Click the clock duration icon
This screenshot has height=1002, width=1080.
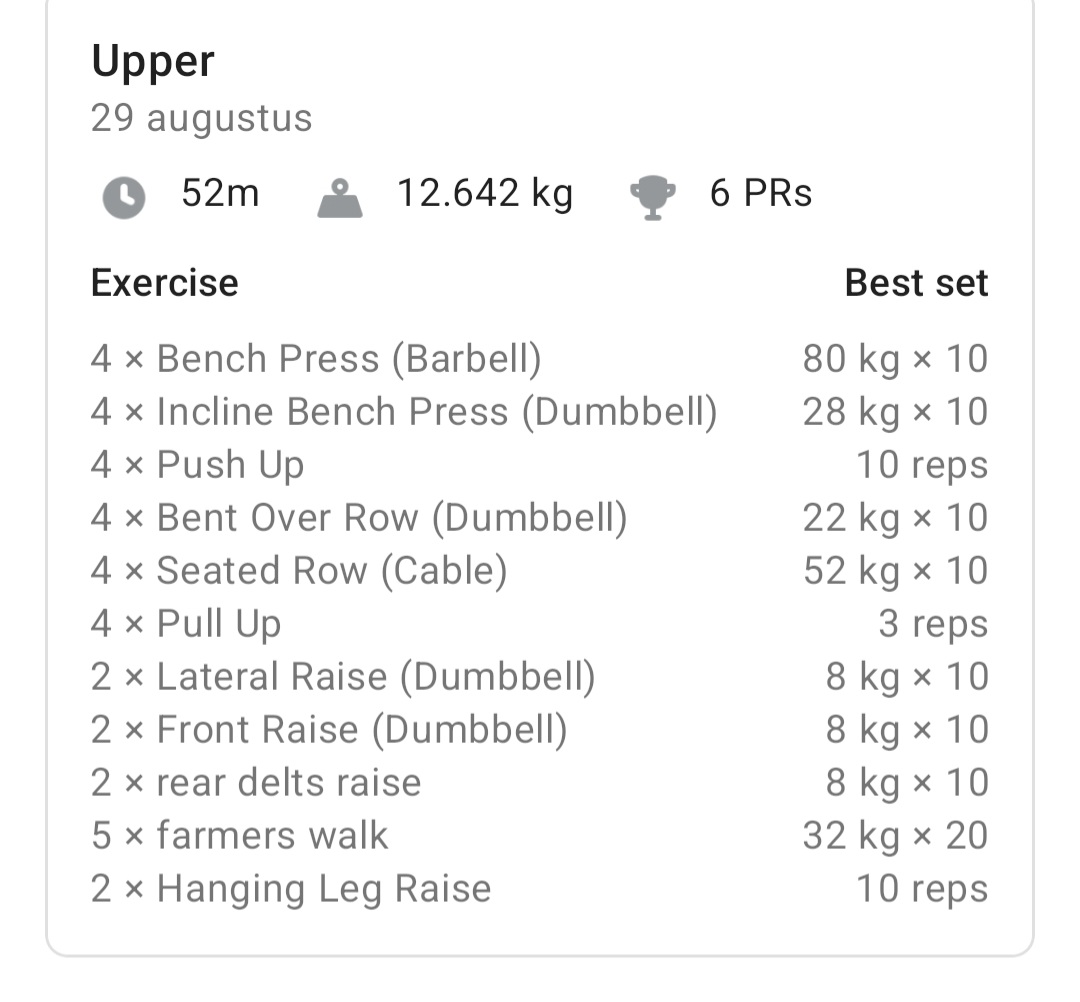point(121,196)
